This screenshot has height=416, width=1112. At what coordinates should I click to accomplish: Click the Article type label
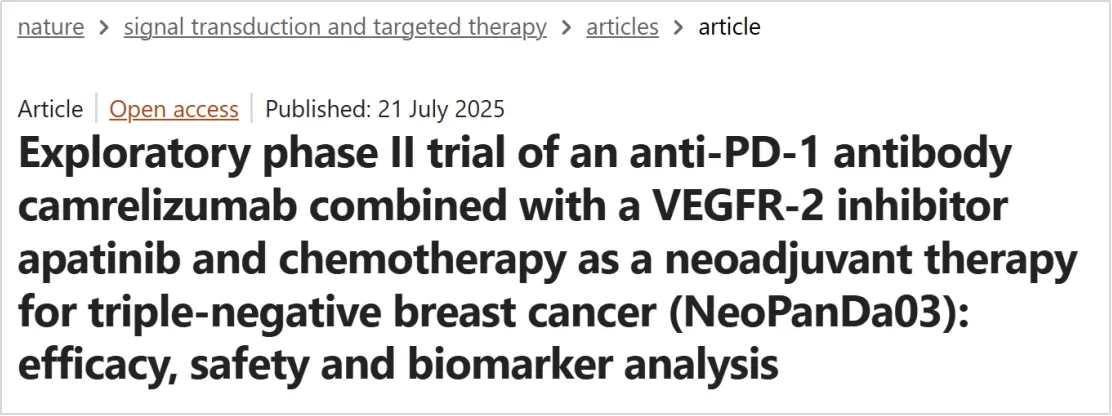[x=50, y=109]
